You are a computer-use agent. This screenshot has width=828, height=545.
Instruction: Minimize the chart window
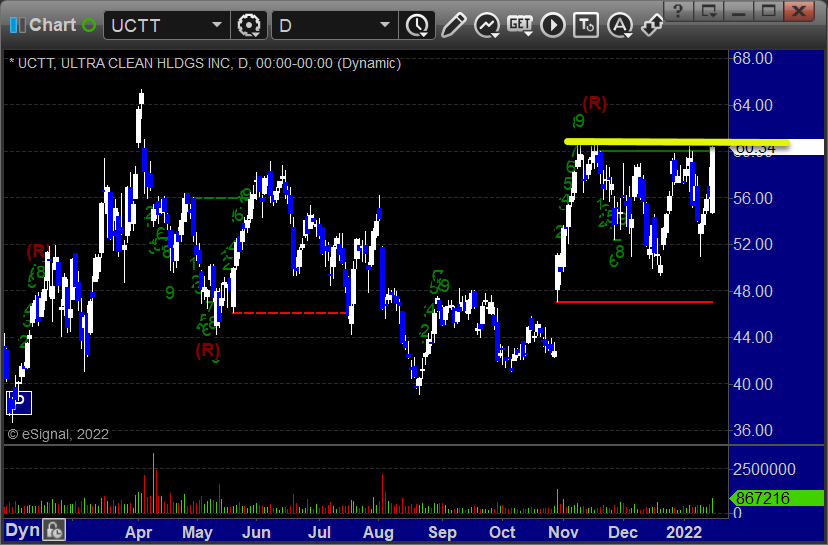[x=739, y=11]
